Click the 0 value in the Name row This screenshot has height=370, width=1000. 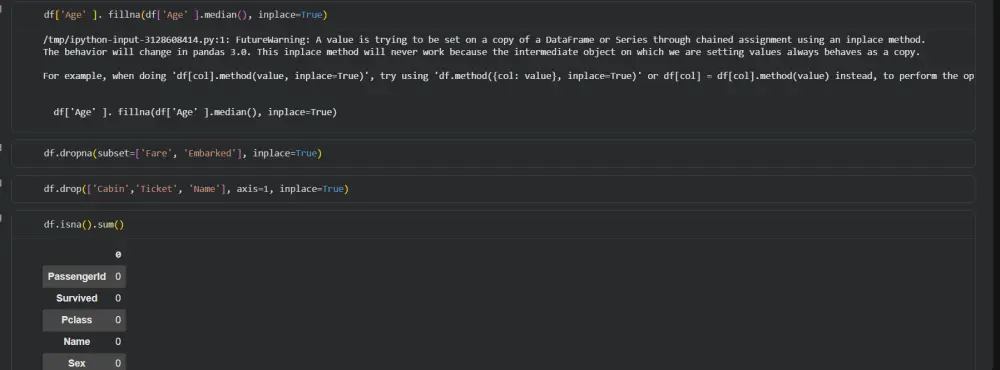(x=118, y=342)
